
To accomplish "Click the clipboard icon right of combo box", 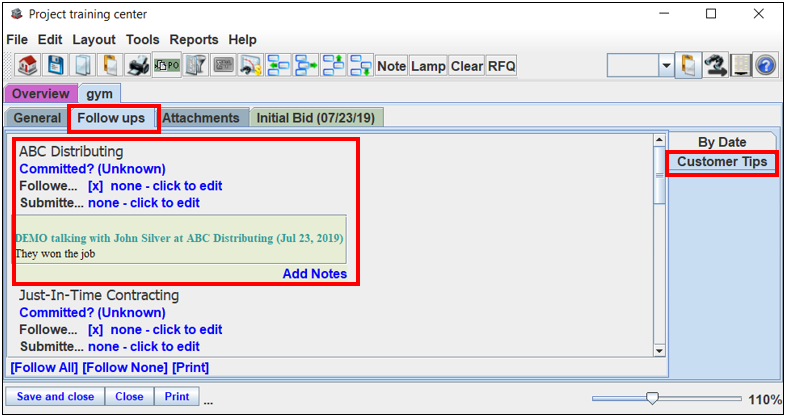I will [688, 66].
